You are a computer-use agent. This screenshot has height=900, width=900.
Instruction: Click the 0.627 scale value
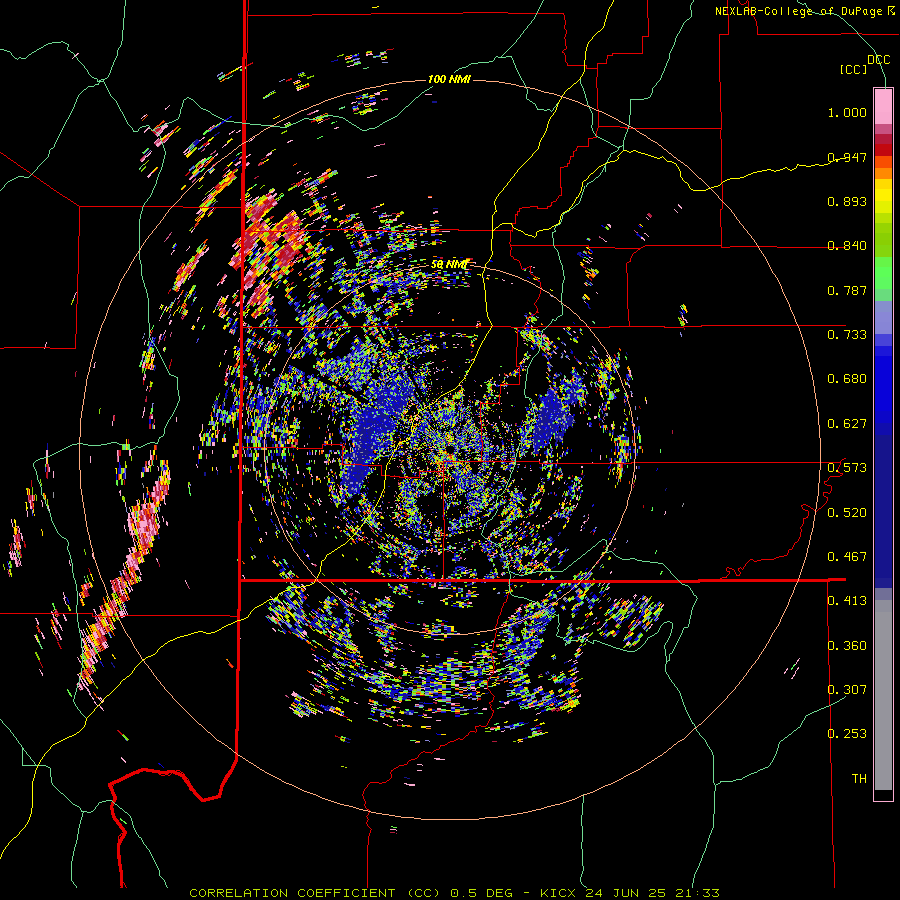coord(847,424)
